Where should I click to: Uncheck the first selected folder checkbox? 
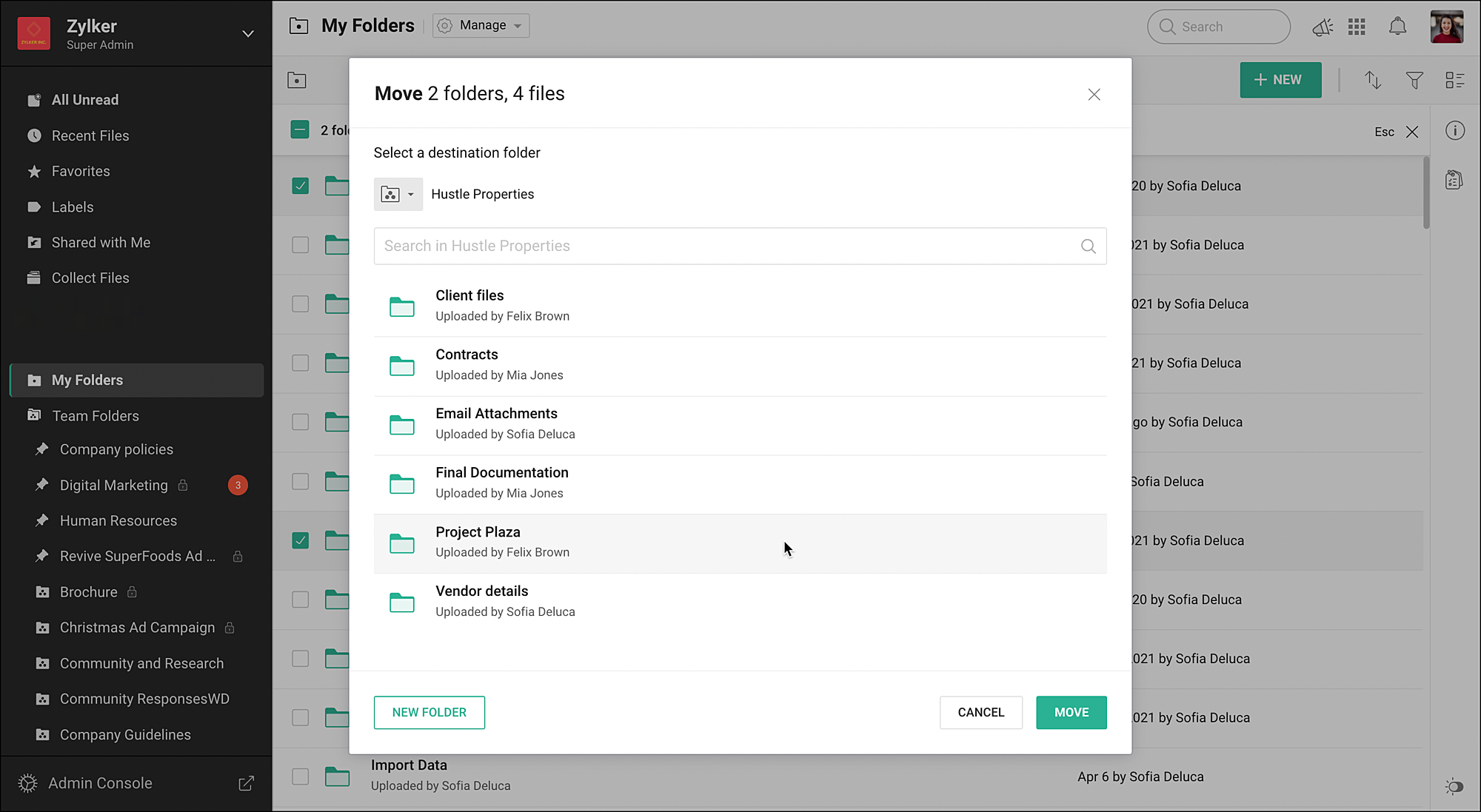(300, 186)
